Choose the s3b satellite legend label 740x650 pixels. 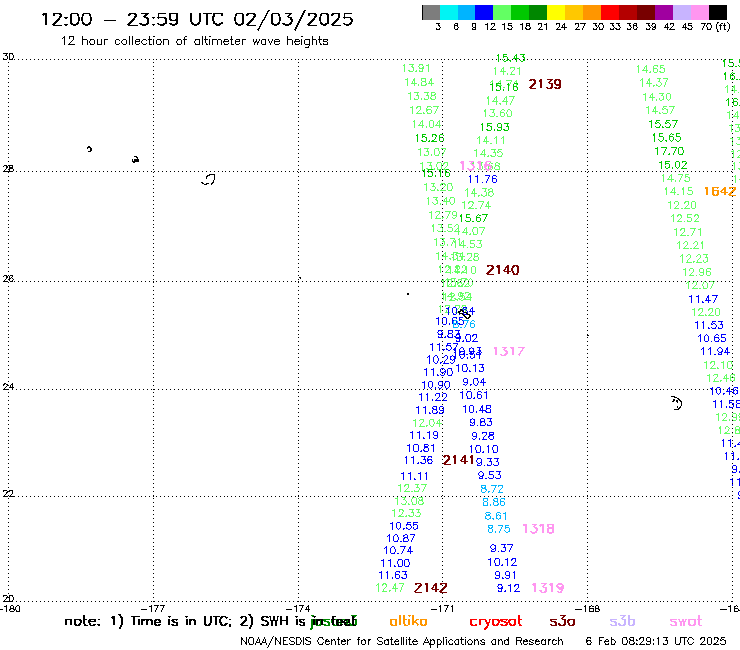(622, 621)
